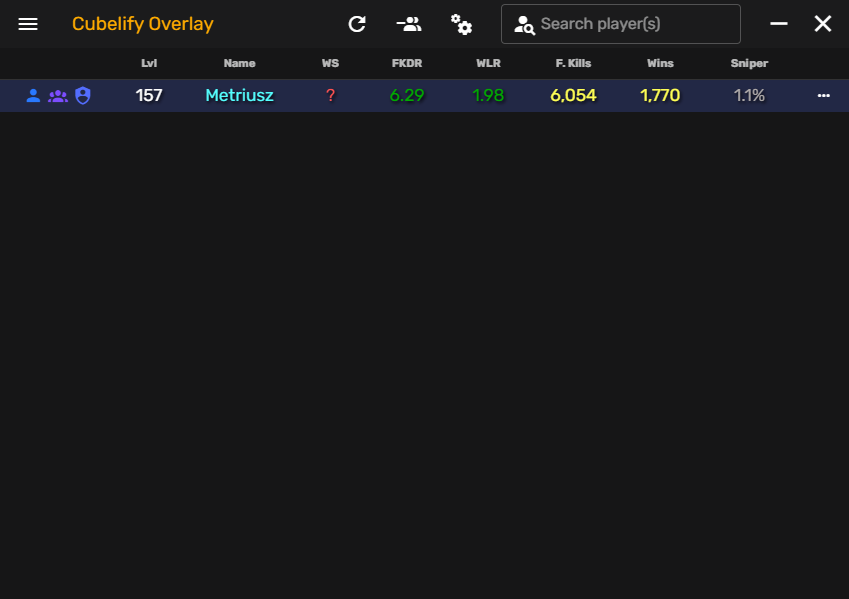The height and width of the screenshot is (599, 849).
Task: Sort by the WLR column header
Action: pos(488,63)
